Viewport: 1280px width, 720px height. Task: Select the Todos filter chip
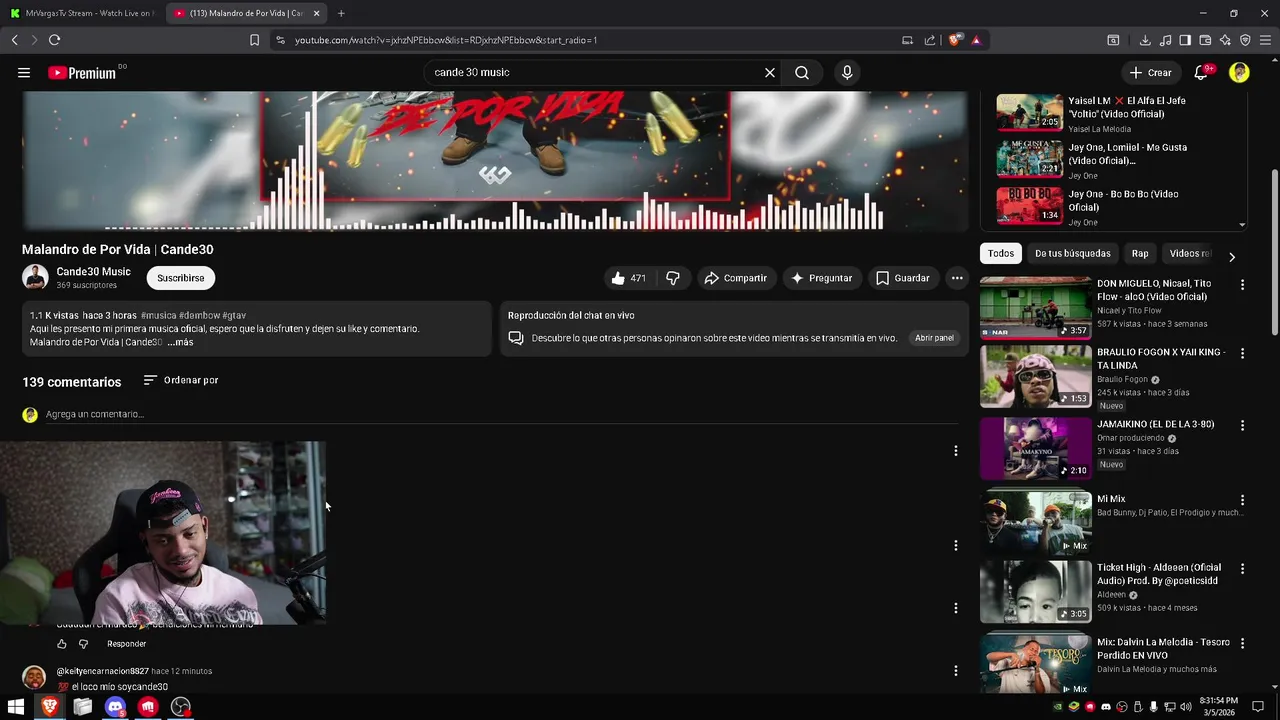click(x=1001, y=254)
